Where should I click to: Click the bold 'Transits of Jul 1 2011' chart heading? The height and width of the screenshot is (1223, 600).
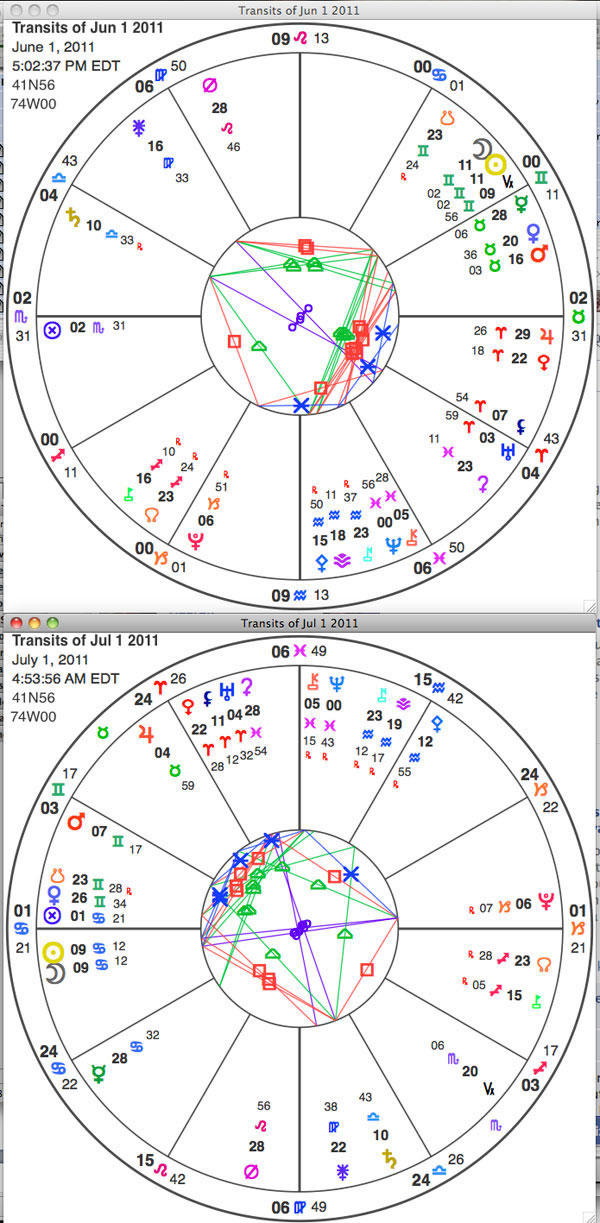[86, 642]
